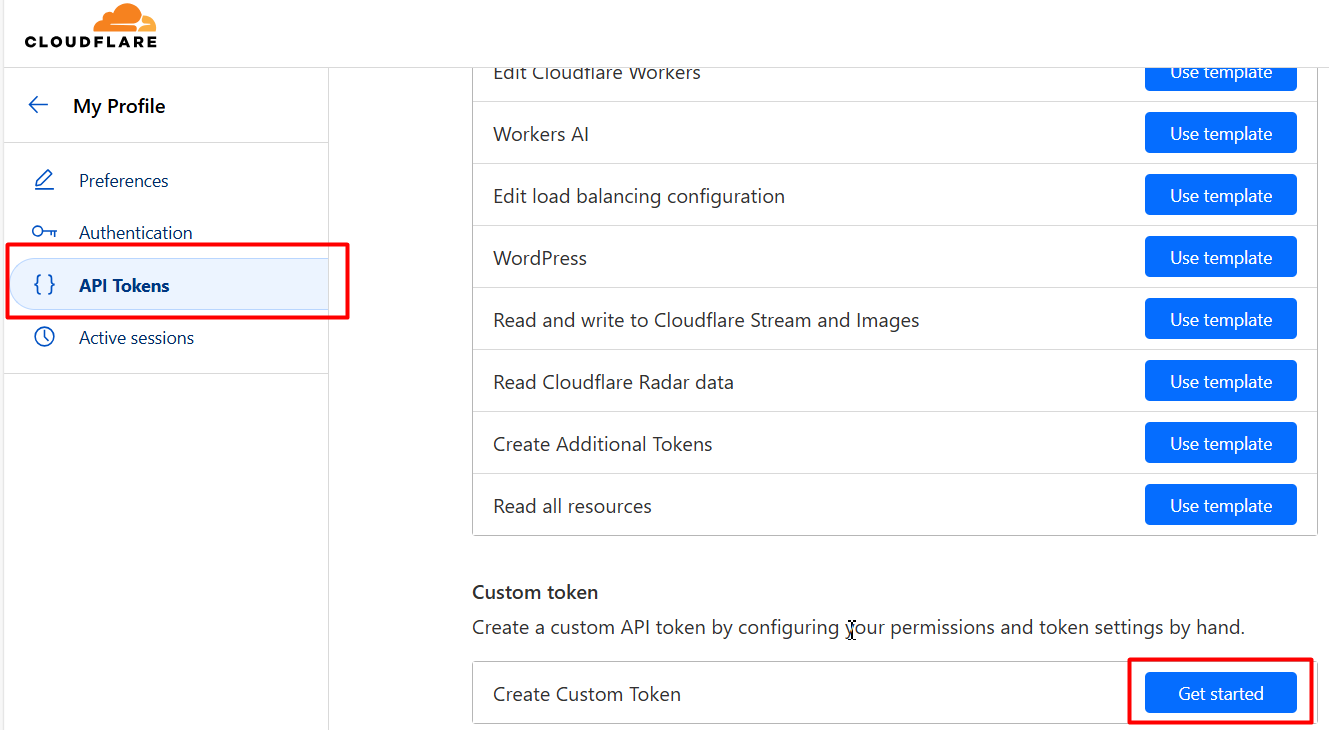Click the Preferences pencil icon
The height and width of the screenshot is (730, 1329).
[44, 180]
